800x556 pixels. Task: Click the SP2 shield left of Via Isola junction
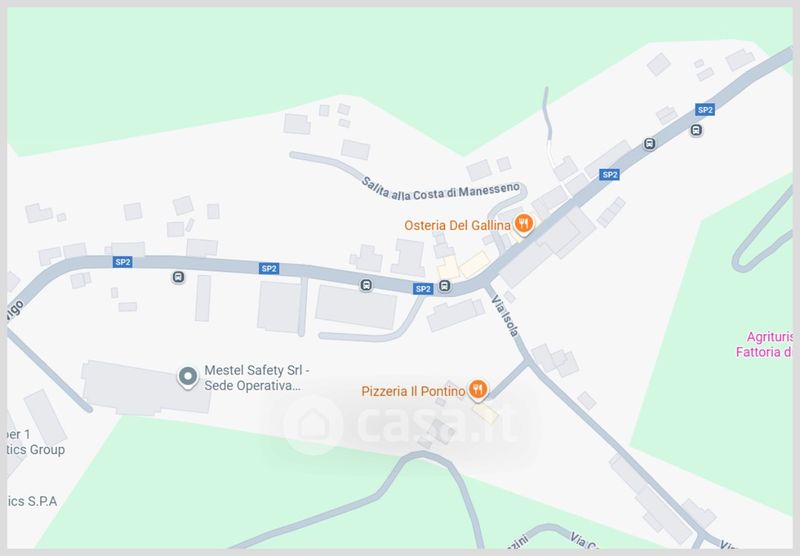click(x=423, y=289)
